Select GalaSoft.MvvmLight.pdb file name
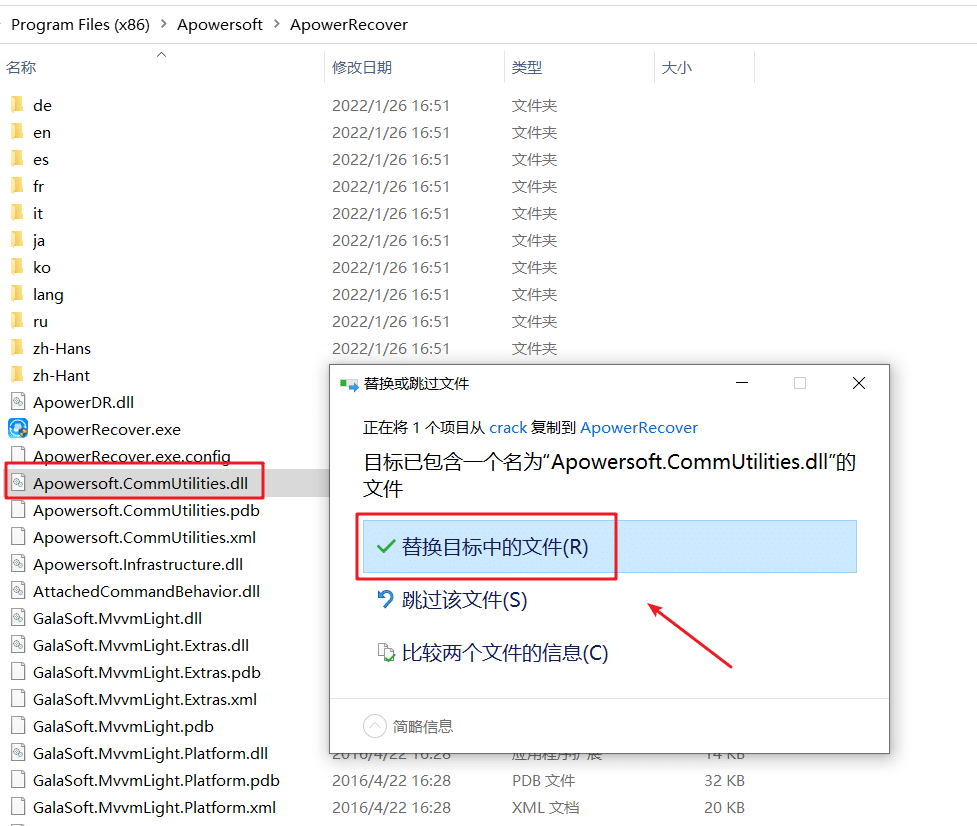The width and height of the screenshot is (977, 826). pos(123,726)
